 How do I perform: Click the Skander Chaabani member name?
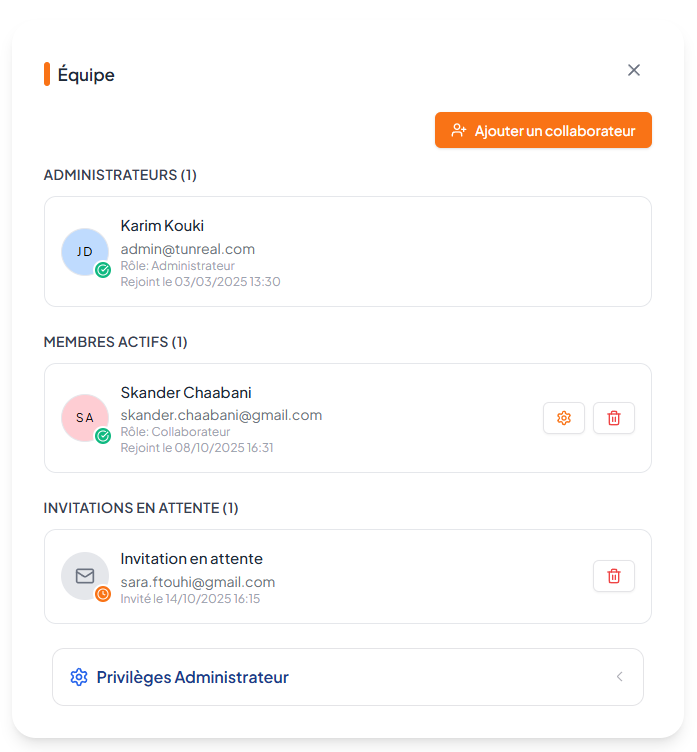(185, 392)
